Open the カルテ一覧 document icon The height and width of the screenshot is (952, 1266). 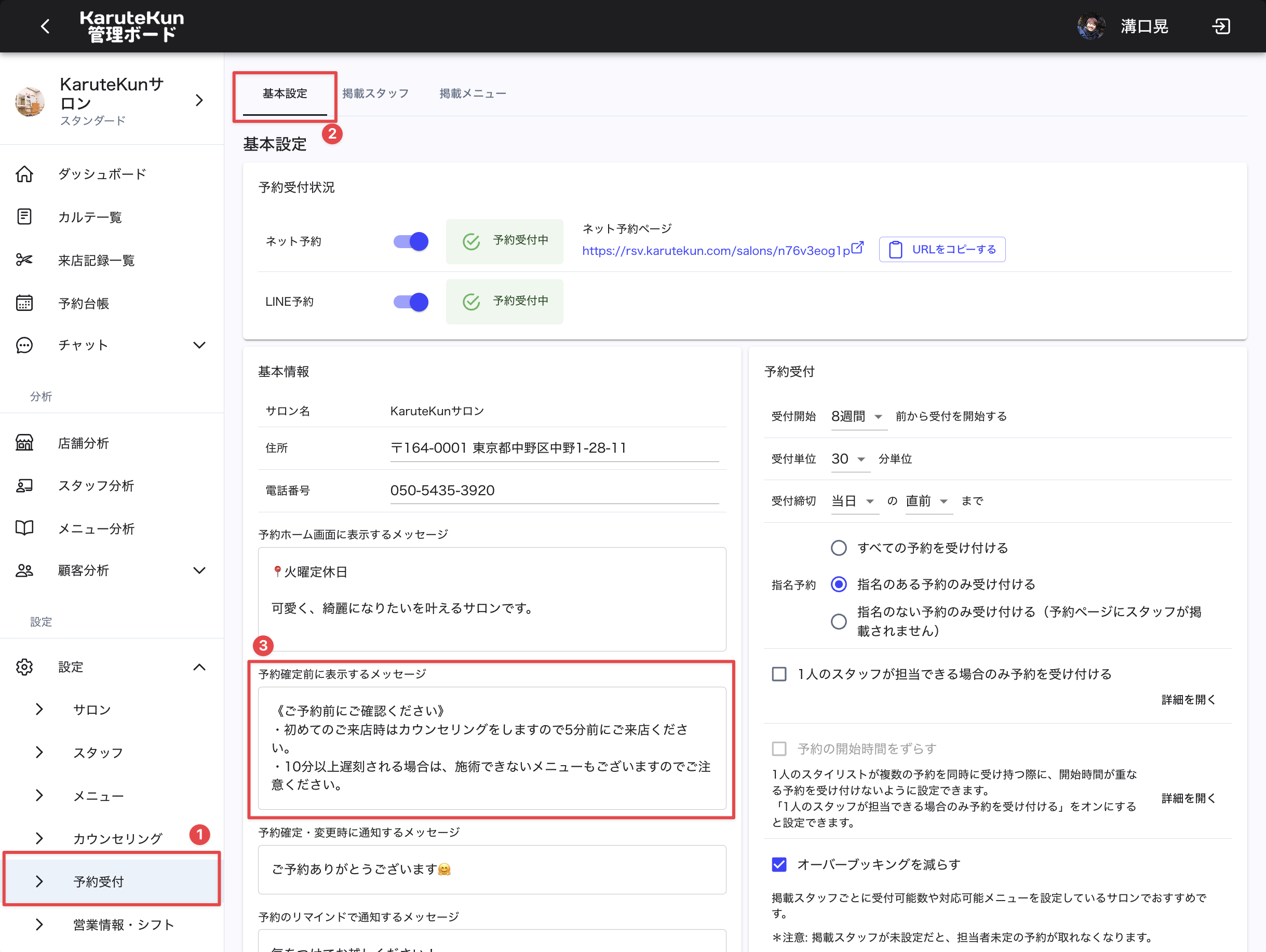point(24,217)
